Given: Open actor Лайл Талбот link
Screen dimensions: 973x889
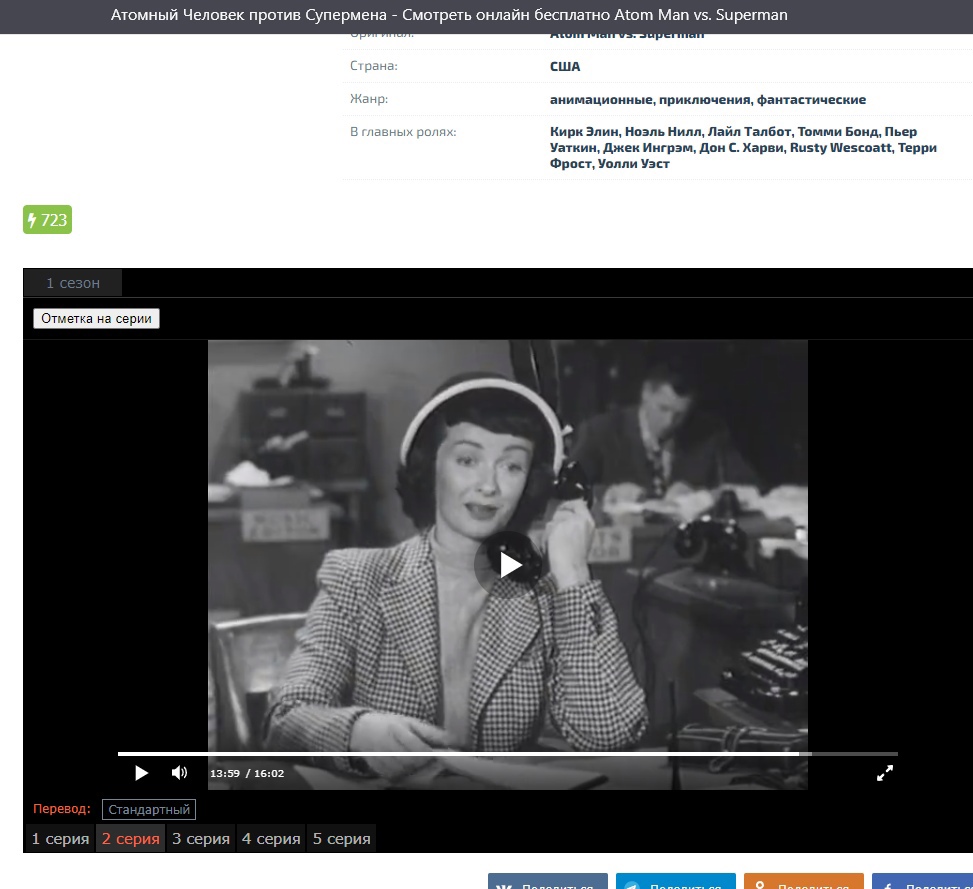Looking at the screenshot, I should [x=749, y=132].
